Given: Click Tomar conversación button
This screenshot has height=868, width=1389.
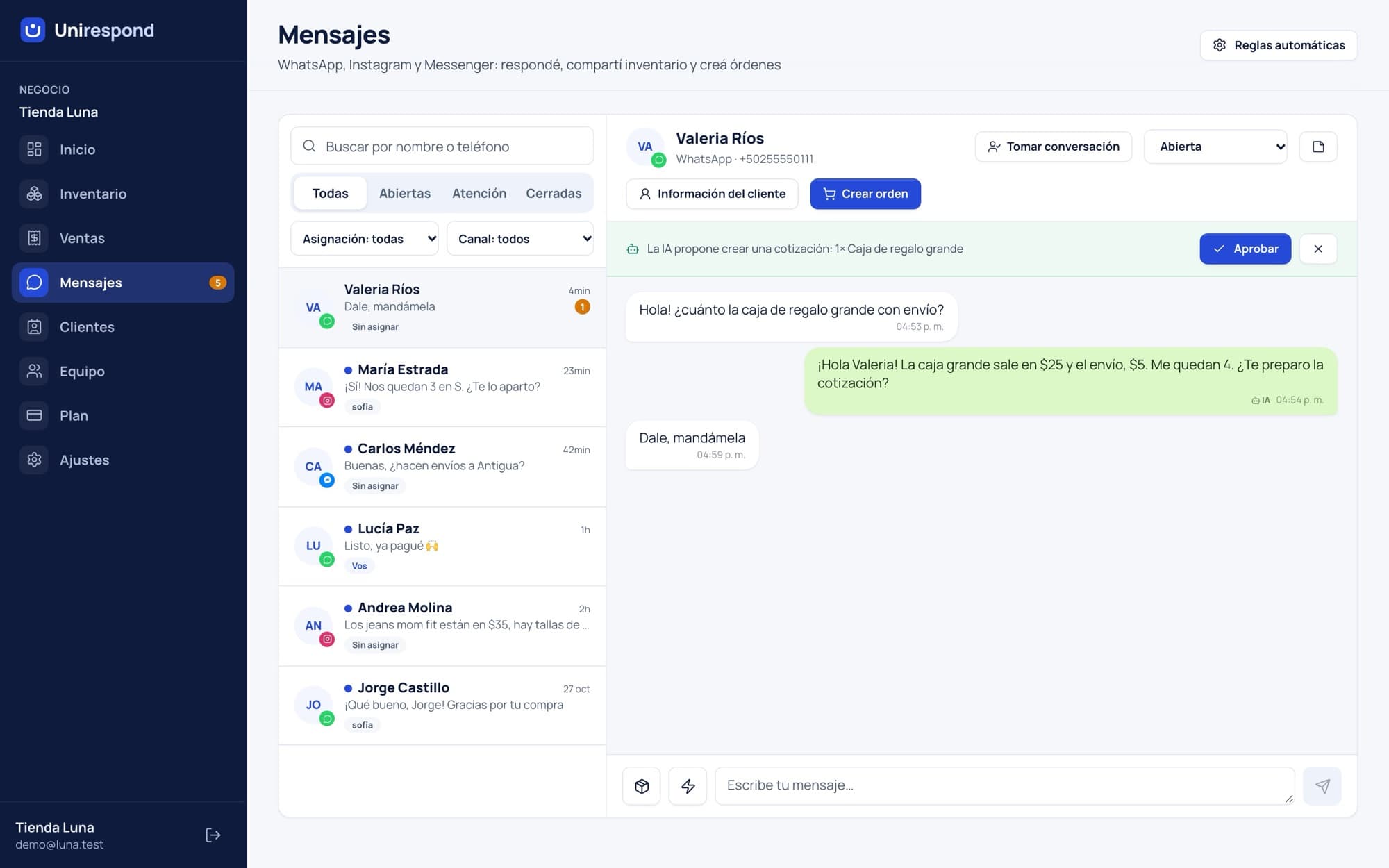Looking at the screenshot, I should click(x=1054, y=147).
